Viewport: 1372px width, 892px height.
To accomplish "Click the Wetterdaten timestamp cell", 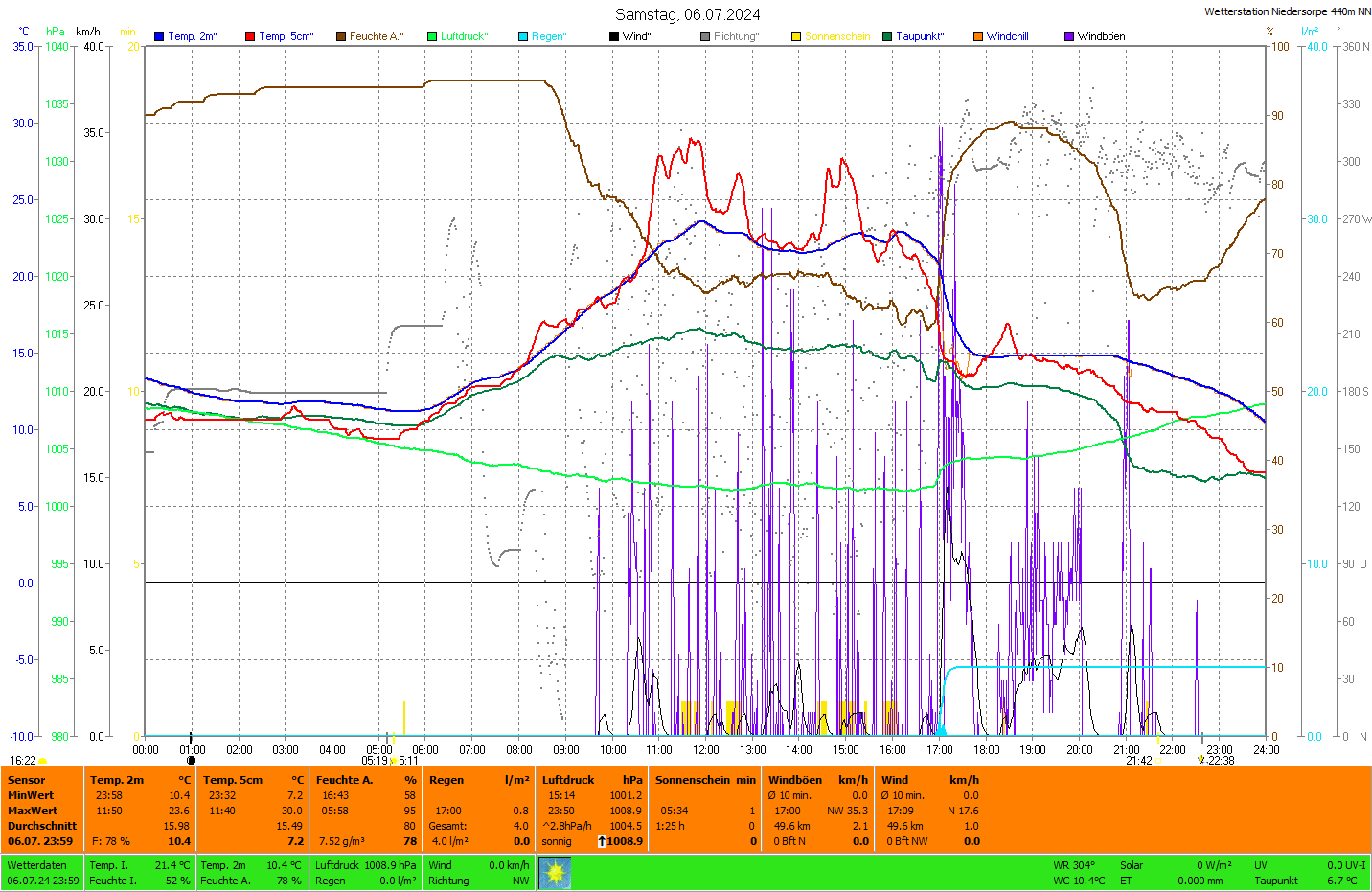I will click(42, 873).
